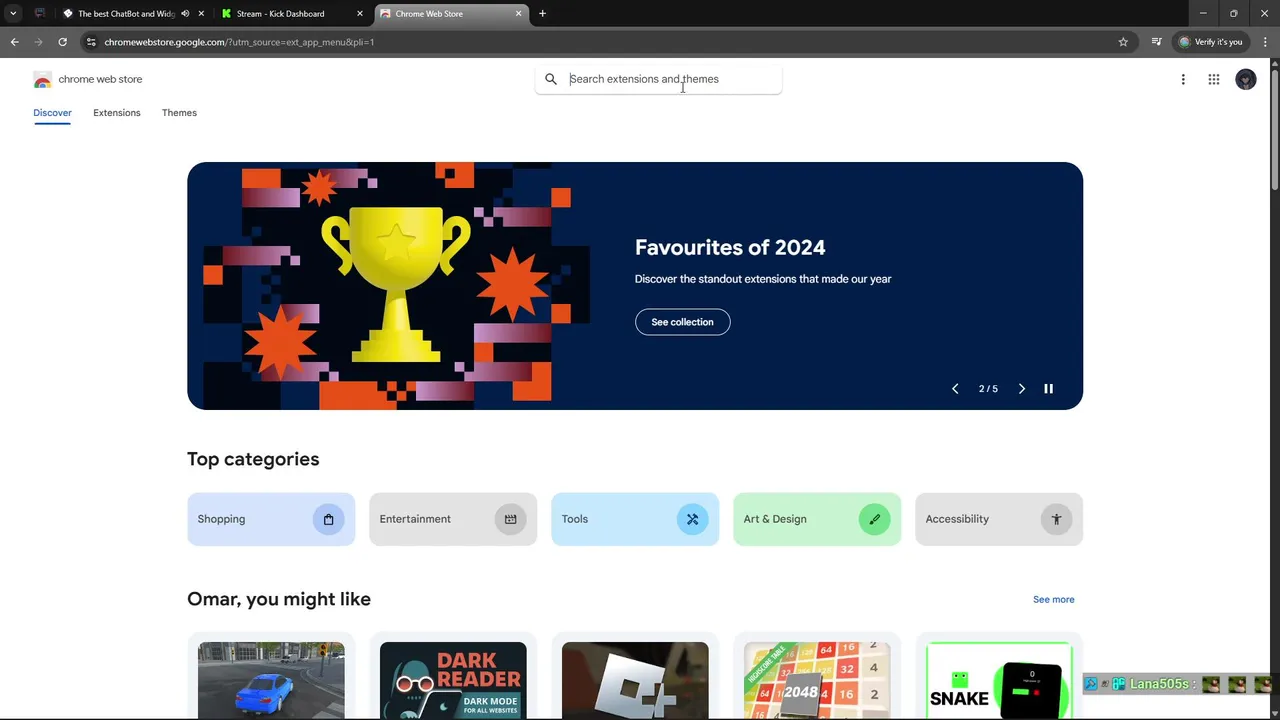This screenshot has height=720, width=1280.
Task: Go back with browser back arrow
Action: (14, 42)
